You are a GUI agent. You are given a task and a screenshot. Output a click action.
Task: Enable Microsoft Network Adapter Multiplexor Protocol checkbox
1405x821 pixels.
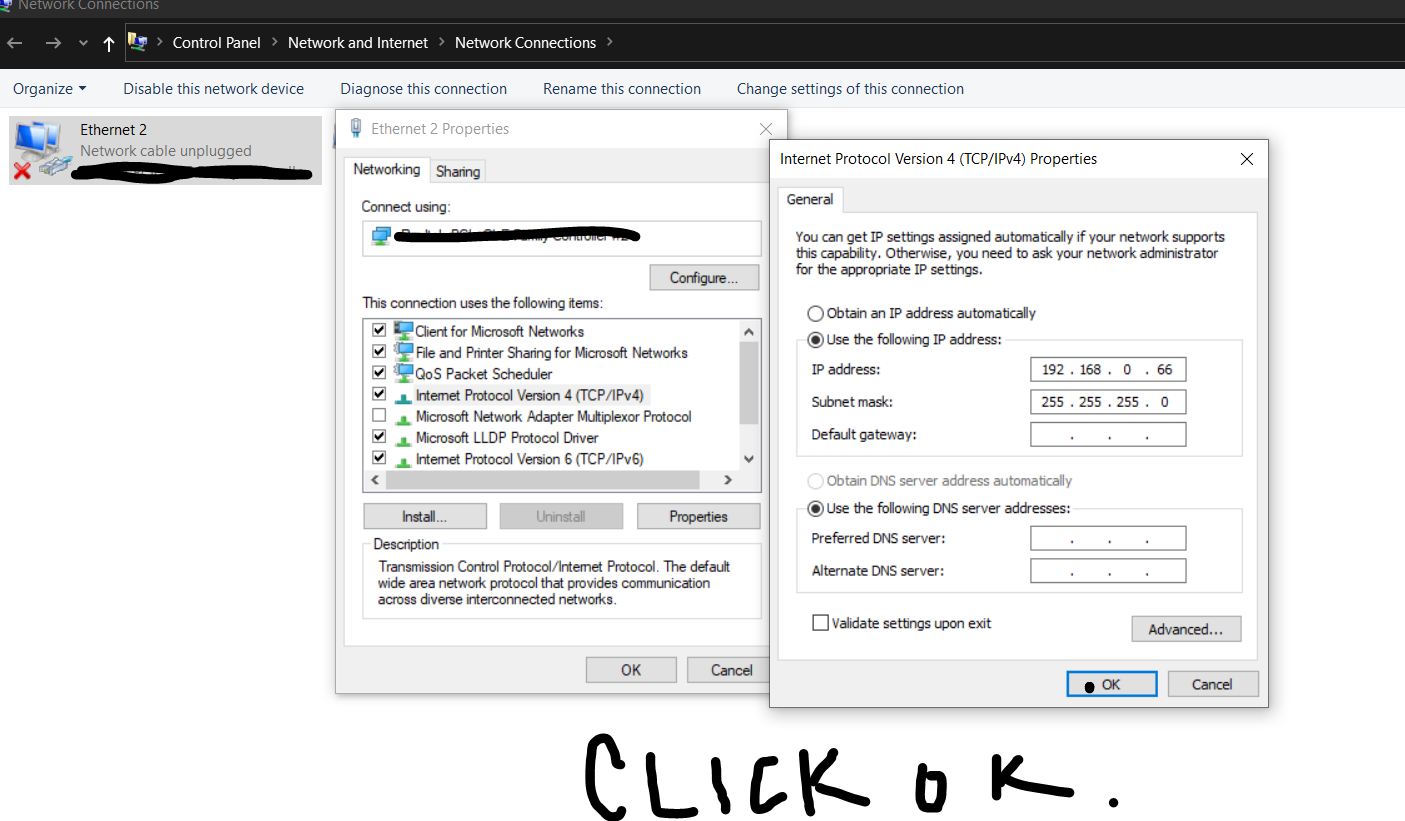(x=379, y=415)
